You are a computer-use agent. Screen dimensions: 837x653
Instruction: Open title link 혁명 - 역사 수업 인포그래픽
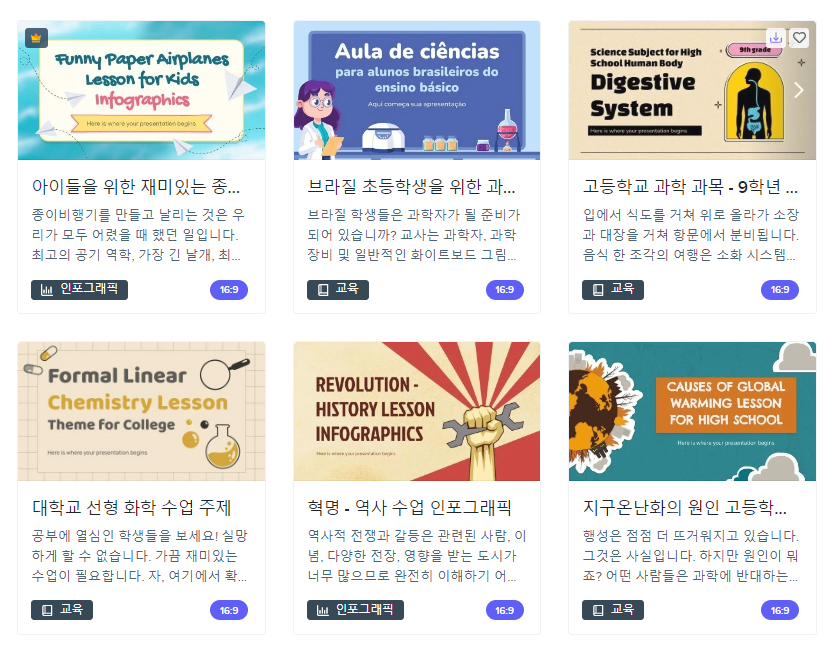coord(409,507)
